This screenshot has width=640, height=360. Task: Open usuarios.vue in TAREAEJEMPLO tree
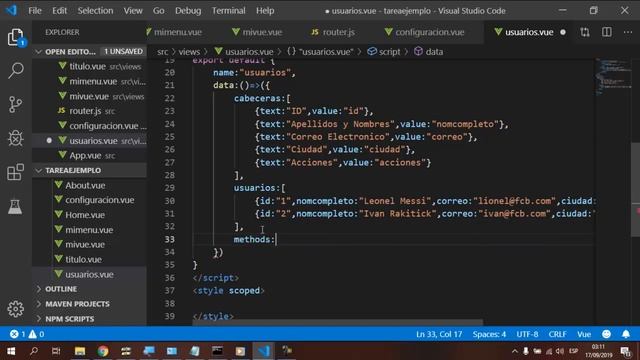pos(89,274)
